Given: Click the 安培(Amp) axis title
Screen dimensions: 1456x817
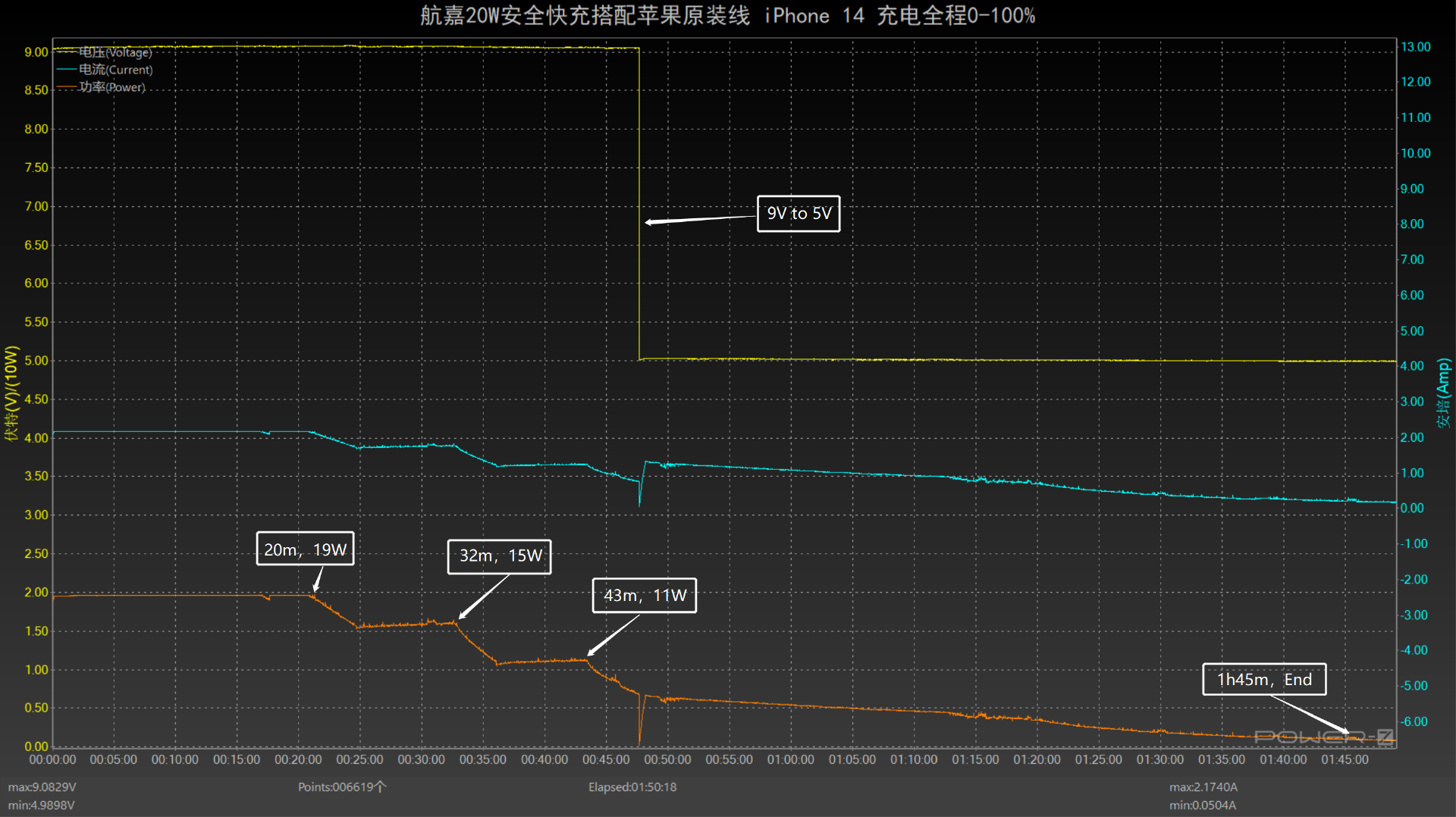Looking at the screenshot, I should 1442,393.
